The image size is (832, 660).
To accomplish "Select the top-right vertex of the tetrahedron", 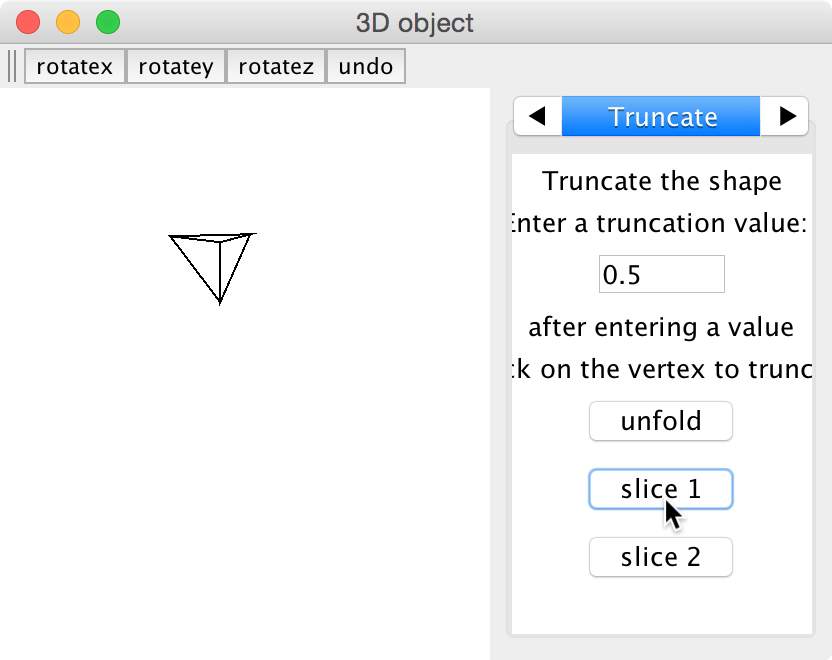I will point(253,234).
